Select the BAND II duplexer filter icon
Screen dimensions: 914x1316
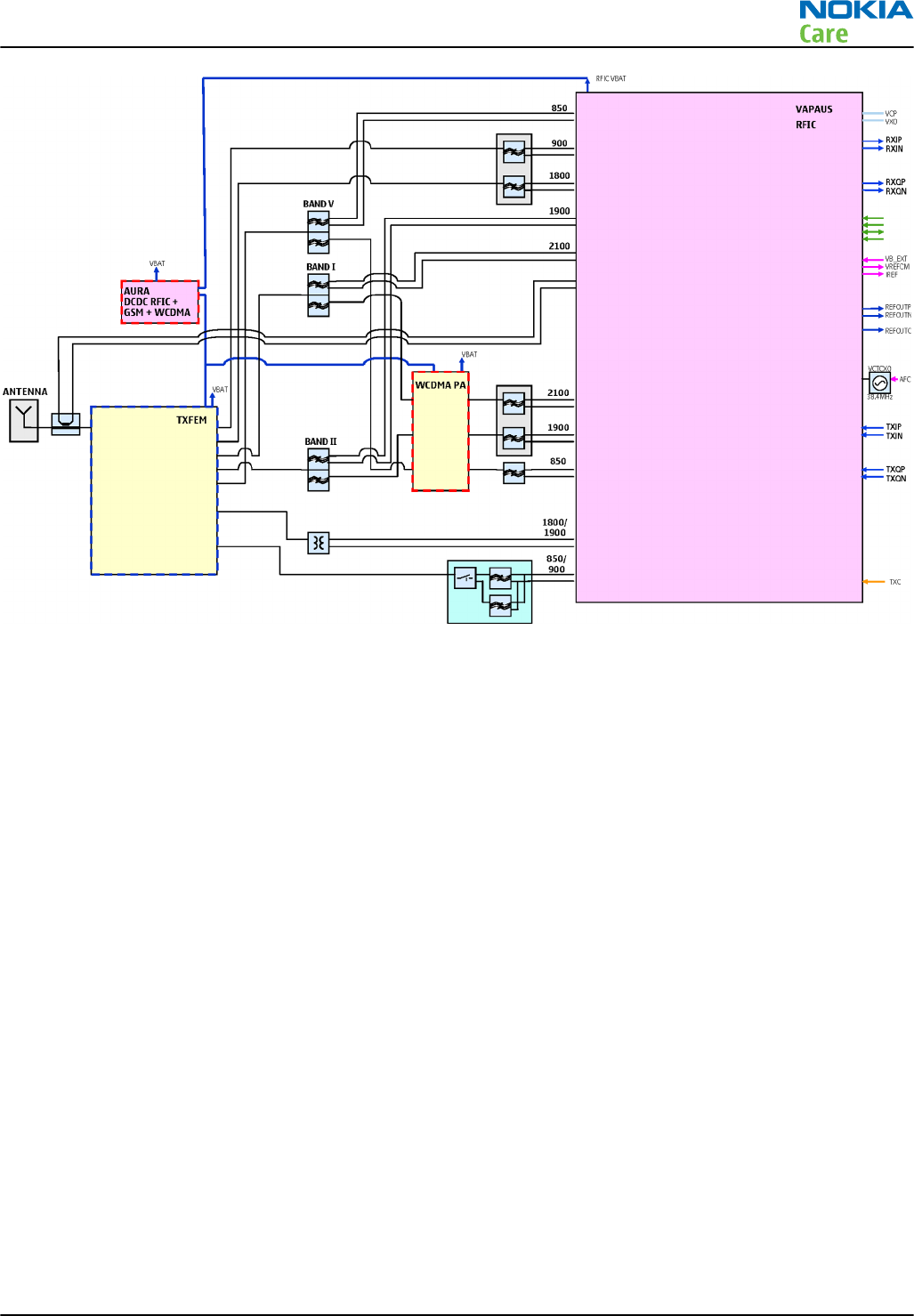click(x=319, y=470)
